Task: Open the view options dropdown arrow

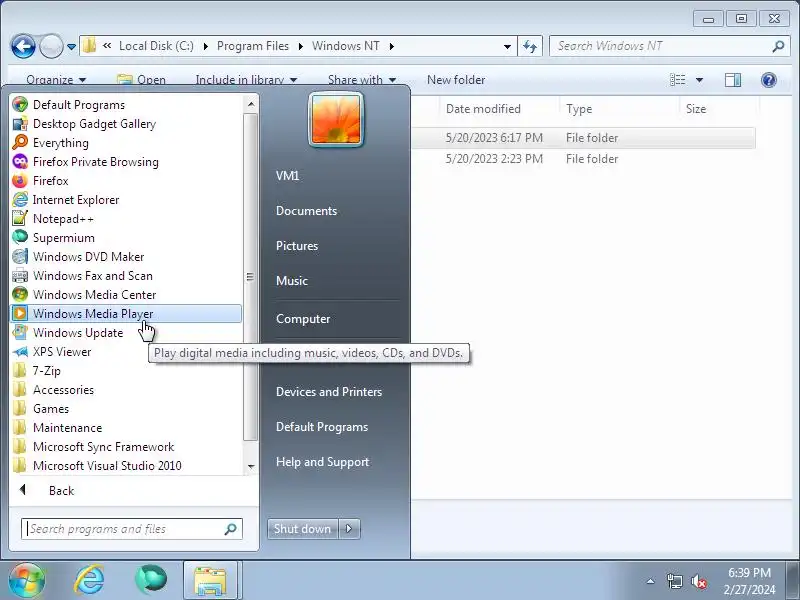Action: (x=699, y=80)
